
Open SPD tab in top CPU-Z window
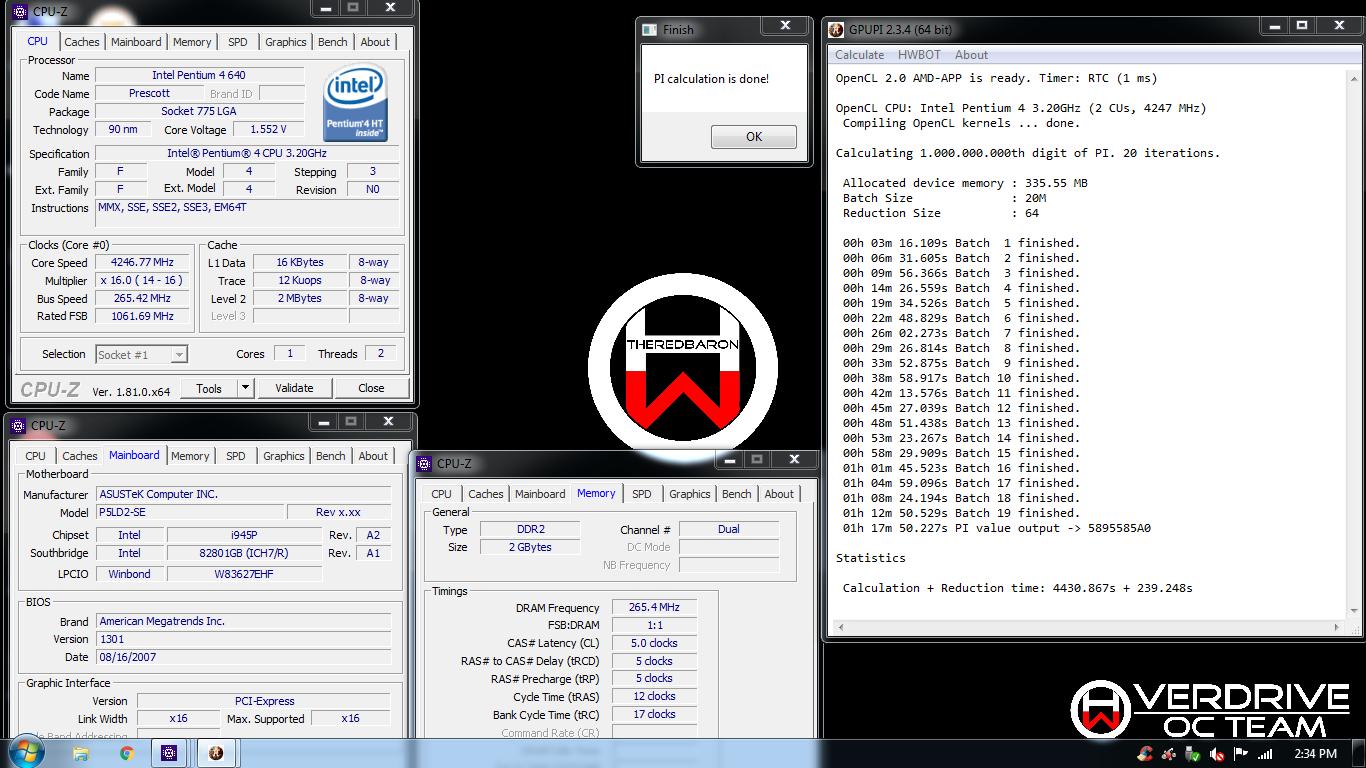point(237,42)
